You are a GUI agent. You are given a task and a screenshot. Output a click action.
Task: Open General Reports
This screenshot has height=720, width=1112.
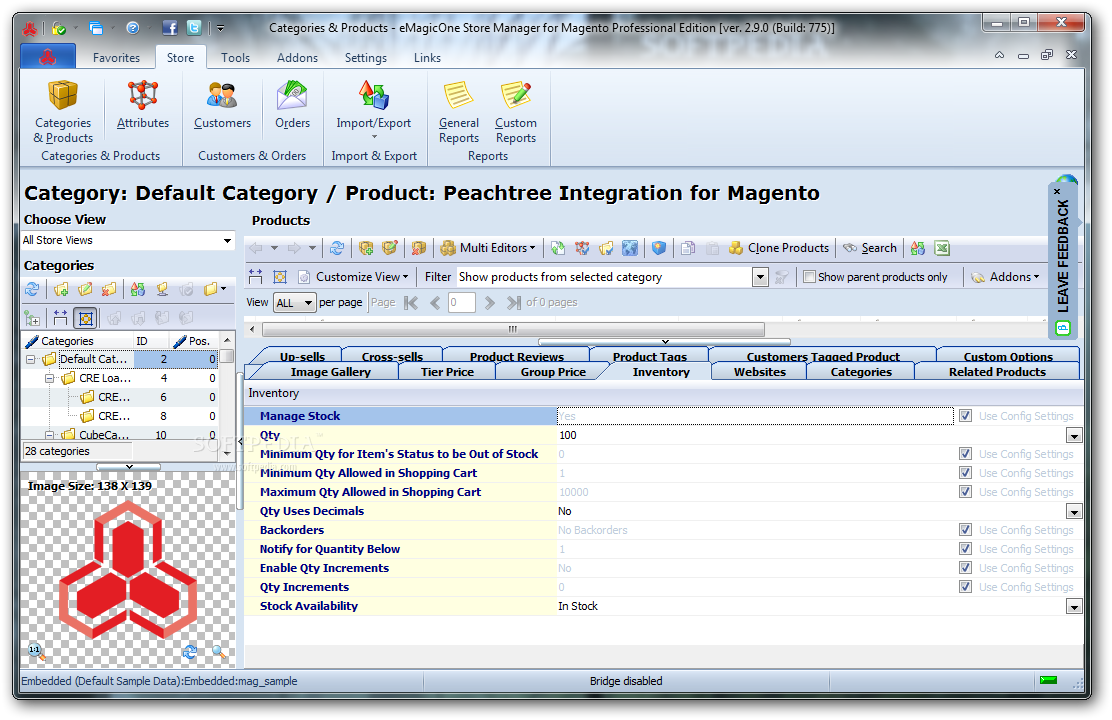pos(458,111)
